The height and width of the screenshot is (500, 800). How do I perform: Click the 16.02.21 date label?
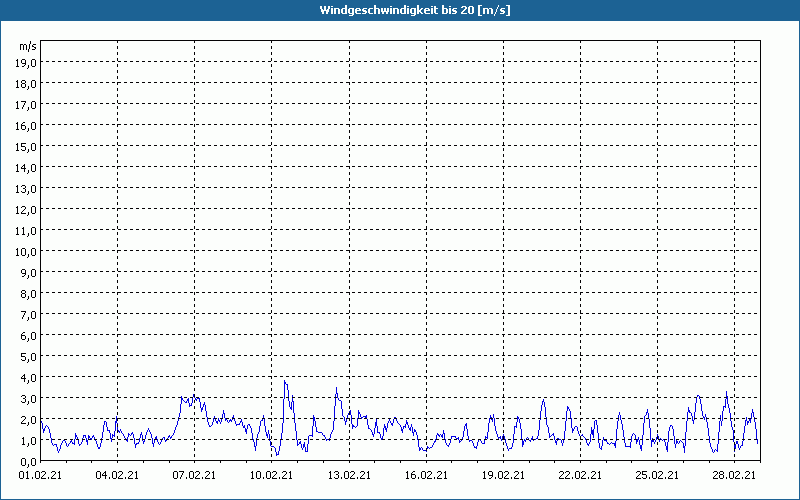[426, 475]
